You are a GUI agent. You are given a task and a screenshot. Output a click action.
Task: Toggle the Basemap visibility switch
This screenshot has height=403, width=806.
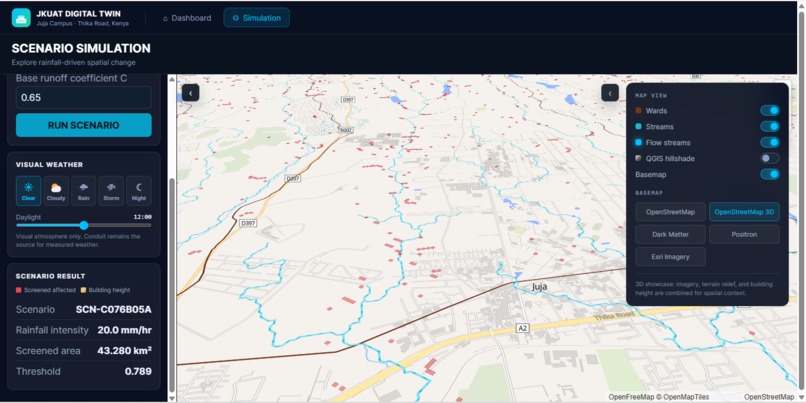click(x=770, y=174)
